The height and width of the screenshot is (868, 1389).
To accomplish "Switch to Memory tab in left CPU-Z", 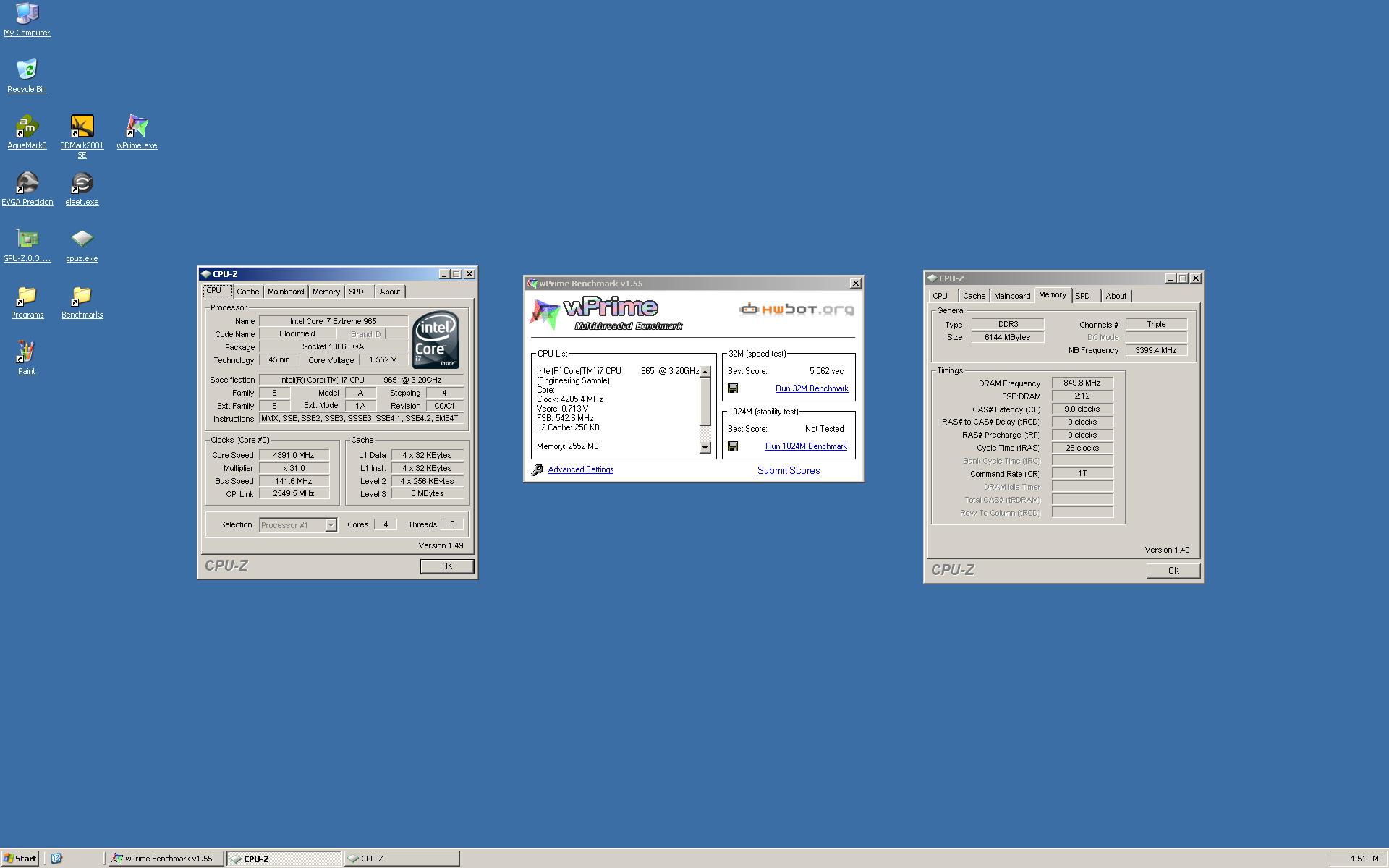I will 326,292.
